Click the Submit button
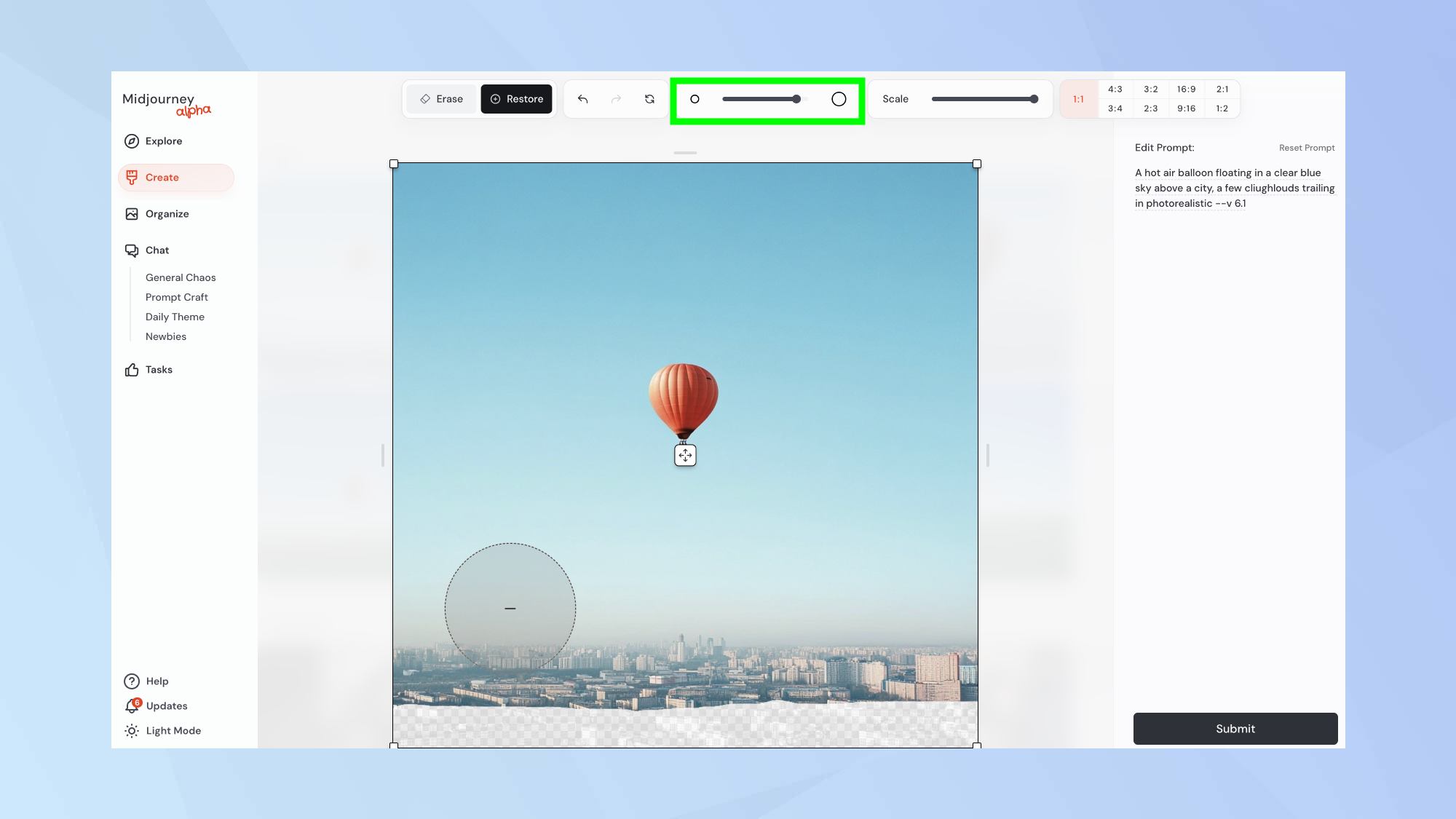 coord(1235,728)
